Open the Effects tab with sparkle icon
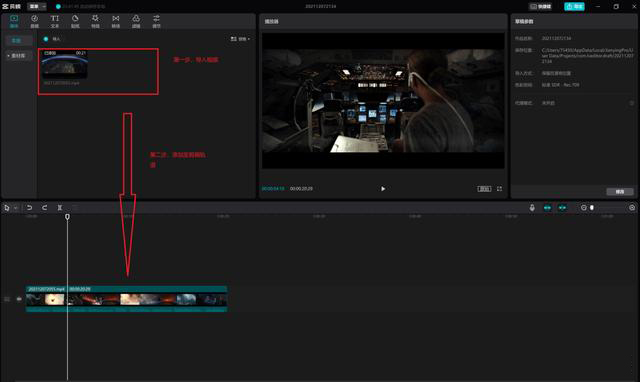This screenshot has width=640, height=382. (x=95, y=21)
